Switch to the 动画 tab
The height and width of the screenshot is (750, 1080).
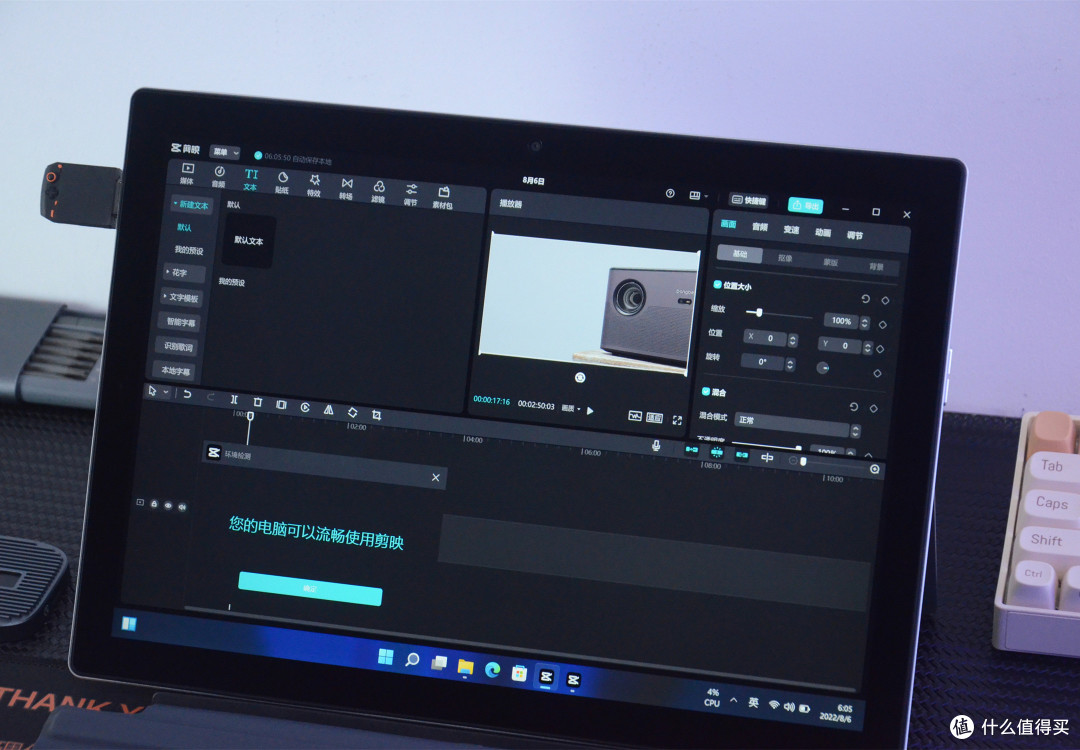pyautogui.click(x=823, y=233)
